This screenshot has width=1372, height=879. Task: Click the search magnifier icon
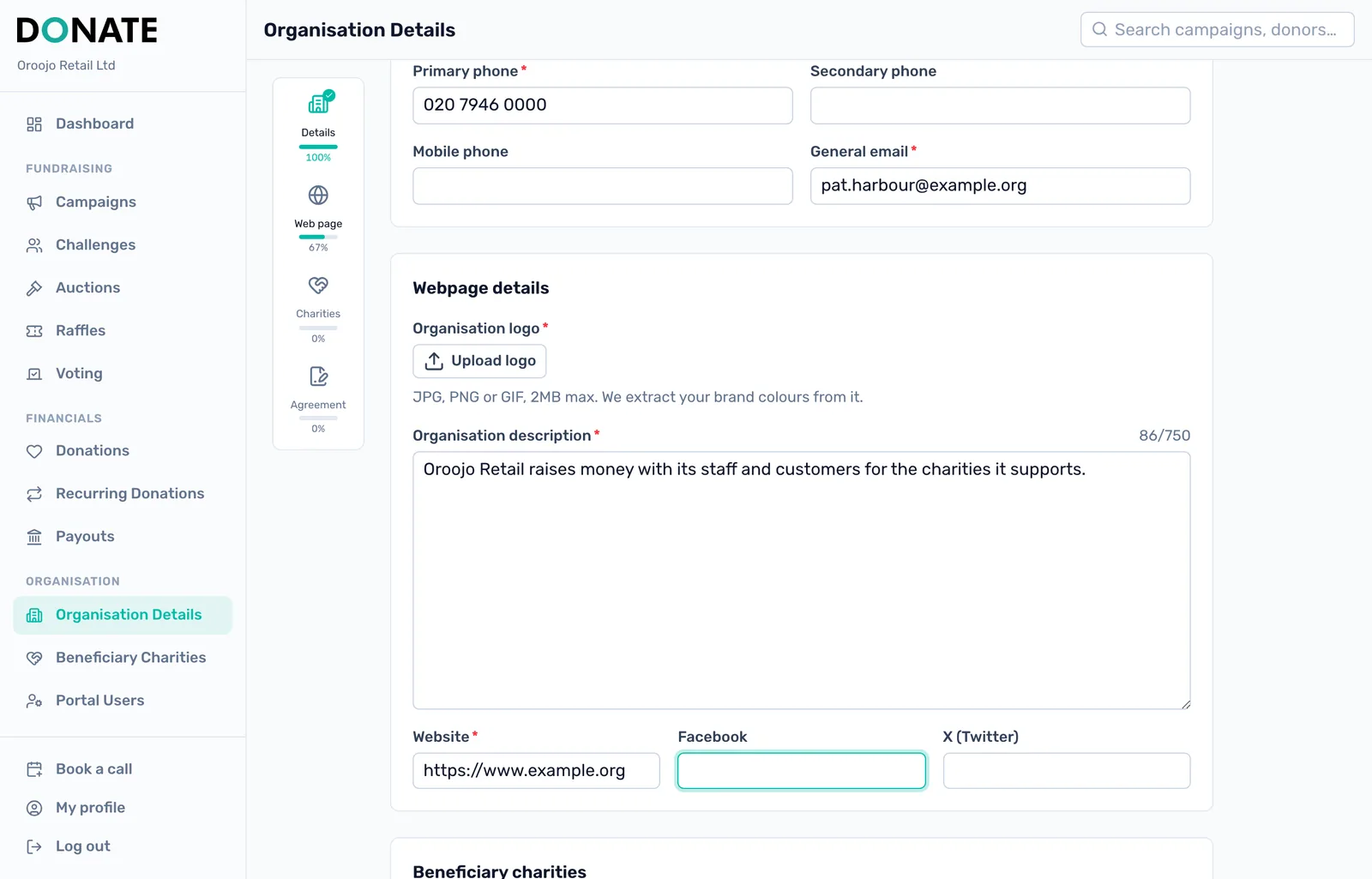[x=1099, y=29]
